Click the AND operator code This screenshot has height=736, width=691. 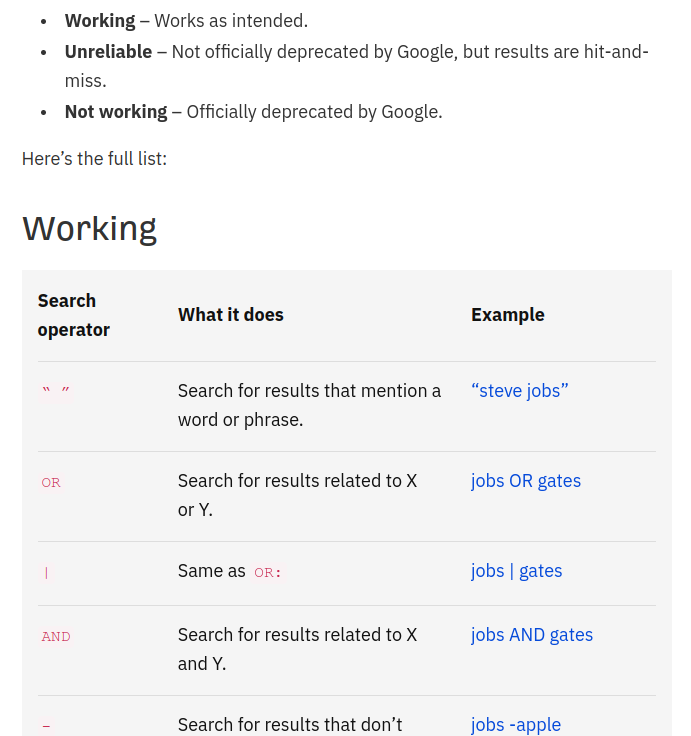(x=56, y=637)
